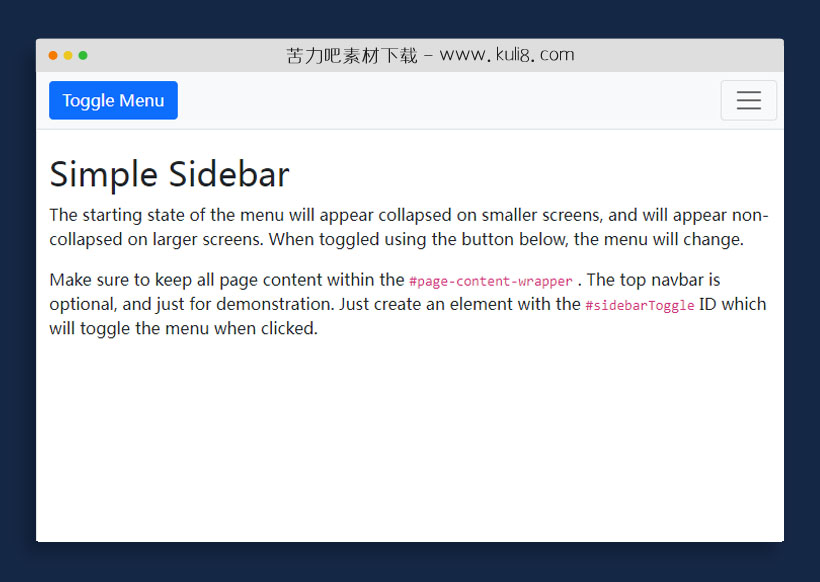Click the green window dot

coord(83,55)
